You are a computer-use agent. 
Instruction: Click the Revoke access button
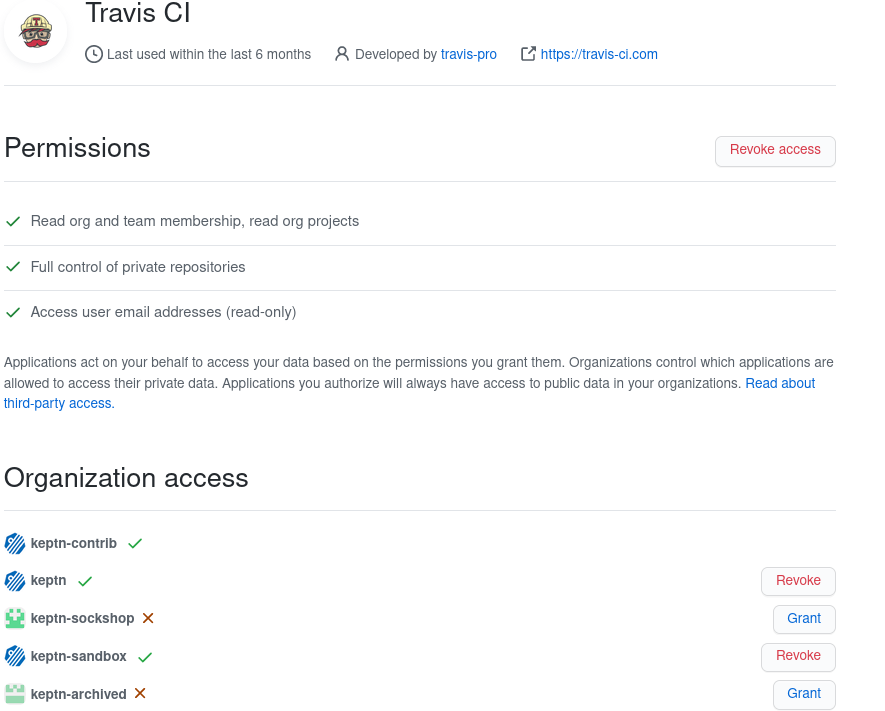pos(775,150)
